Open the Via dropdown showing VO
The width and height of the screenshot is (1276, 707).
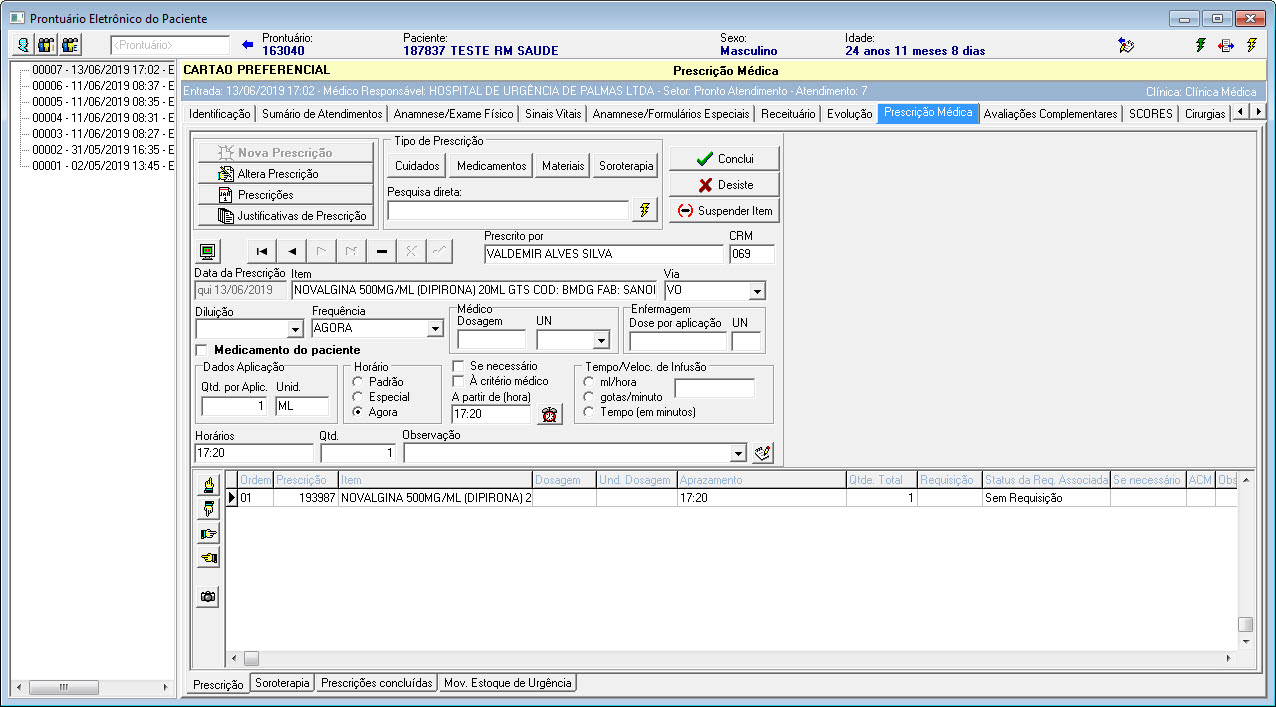coord(757,291)
